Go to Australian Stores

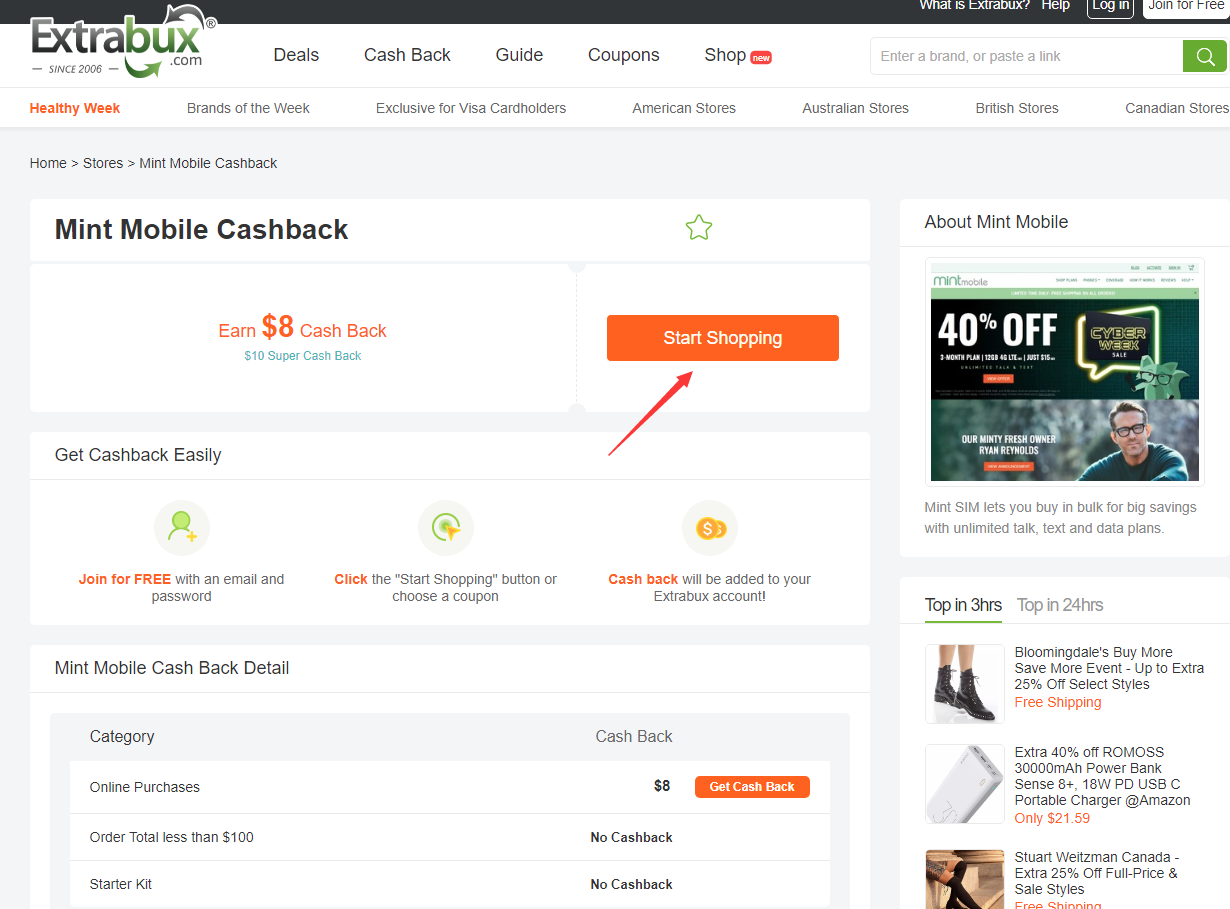855,108
